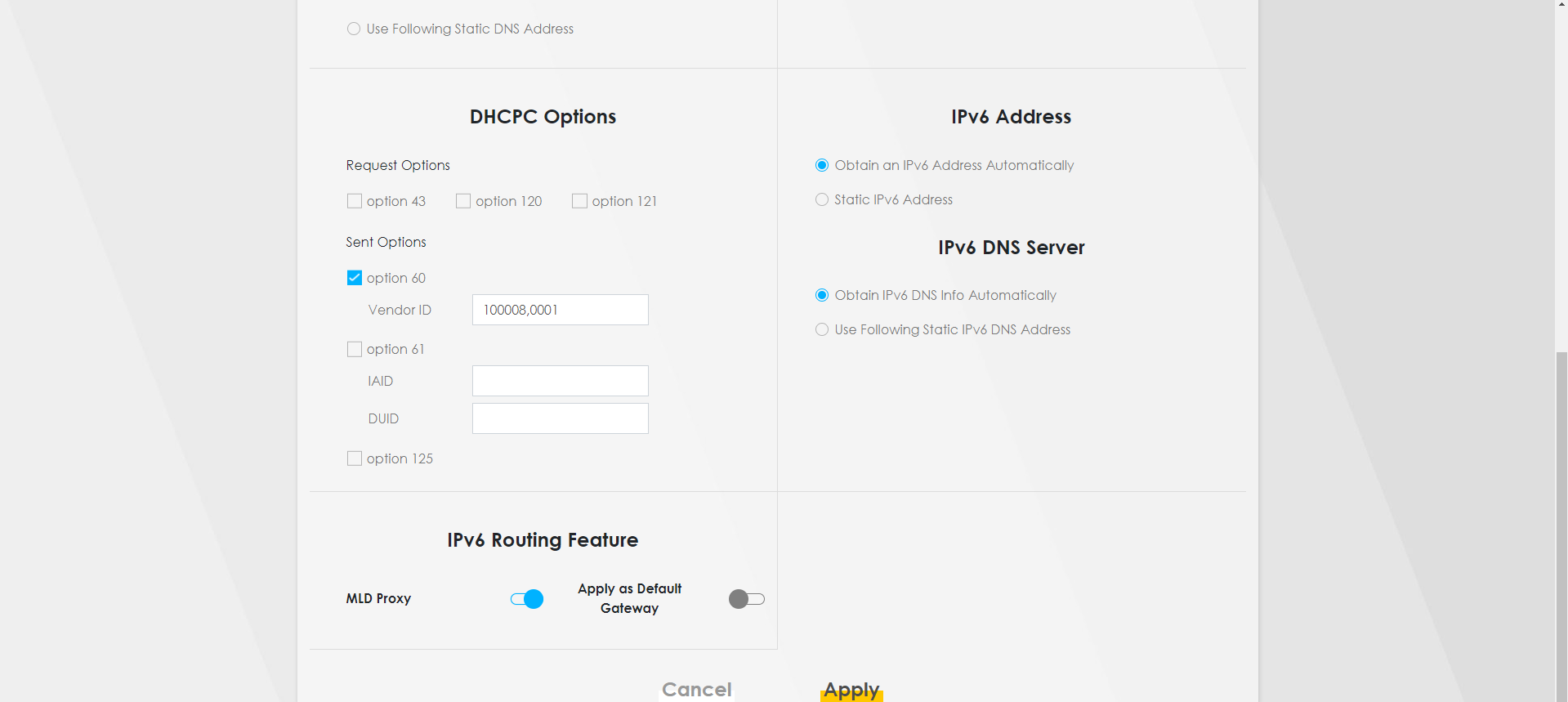1568x702 pixels.
Task: Check the option 120 request checkbox
Action: (463, 201)
